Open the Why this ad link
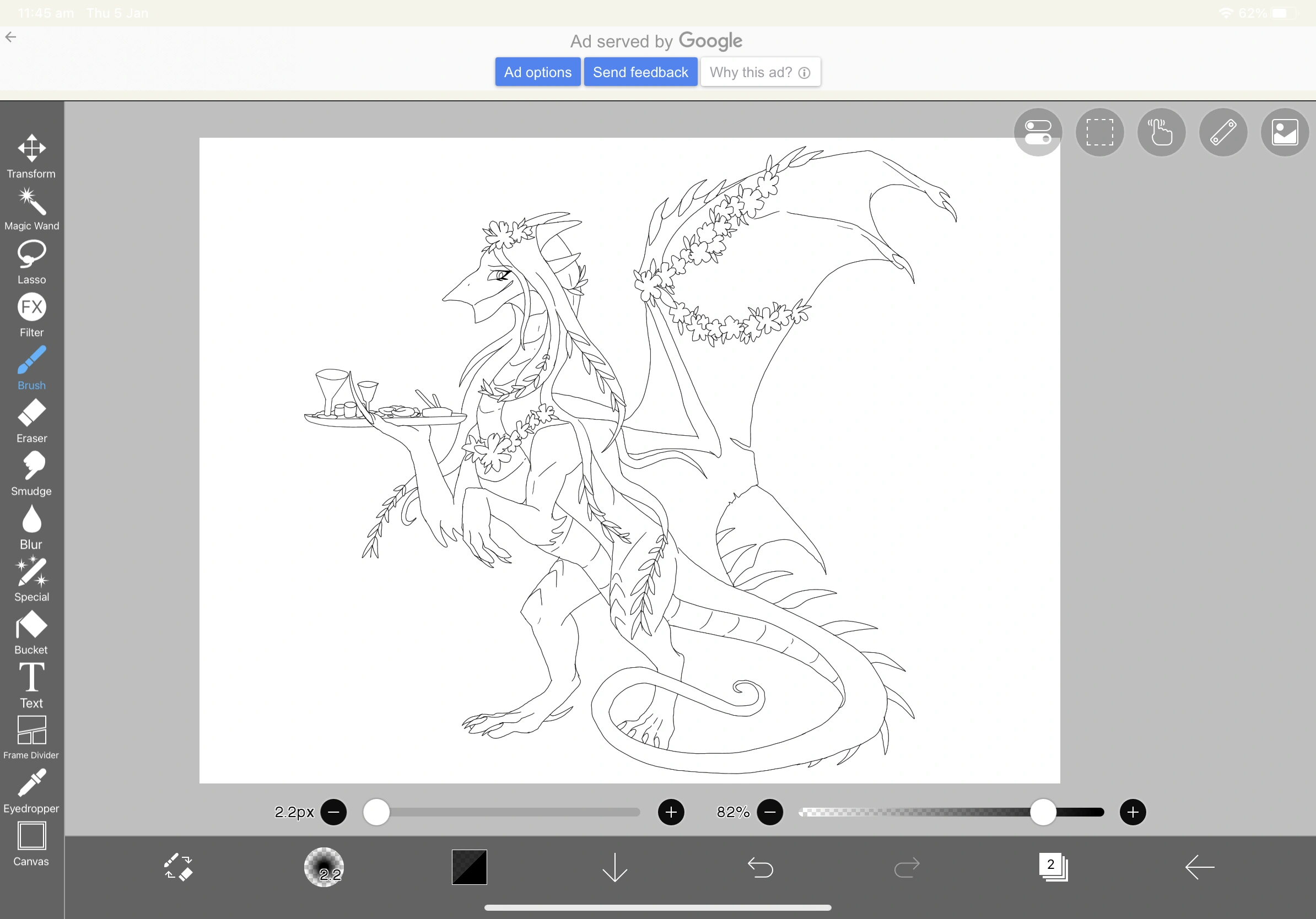 click(761, 72)
